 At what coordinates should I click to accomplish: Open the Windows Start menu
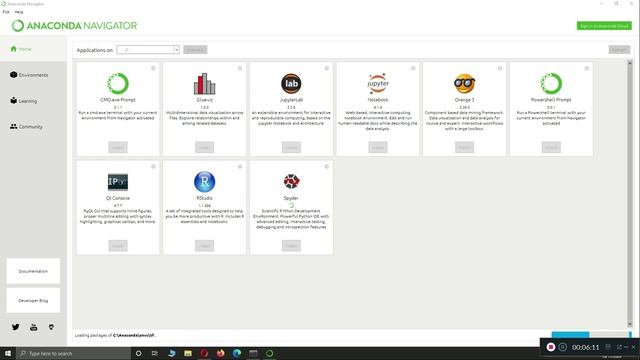pos(8,353)
